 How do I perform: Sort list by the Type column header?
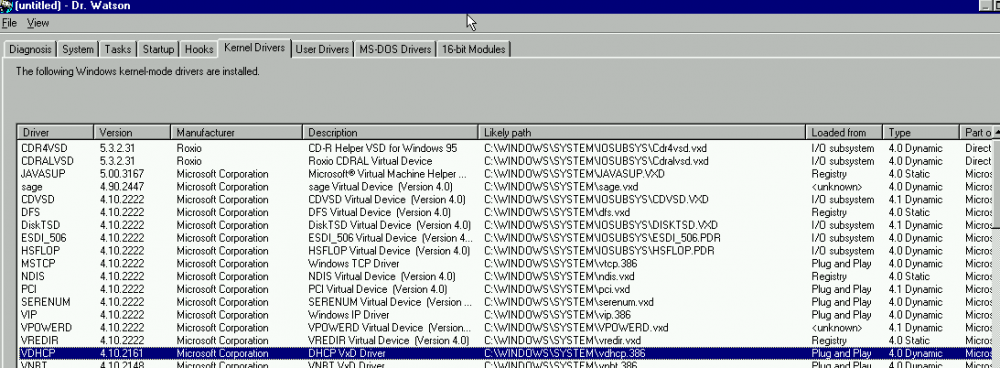pyautogui.click(x=921, y=133)
